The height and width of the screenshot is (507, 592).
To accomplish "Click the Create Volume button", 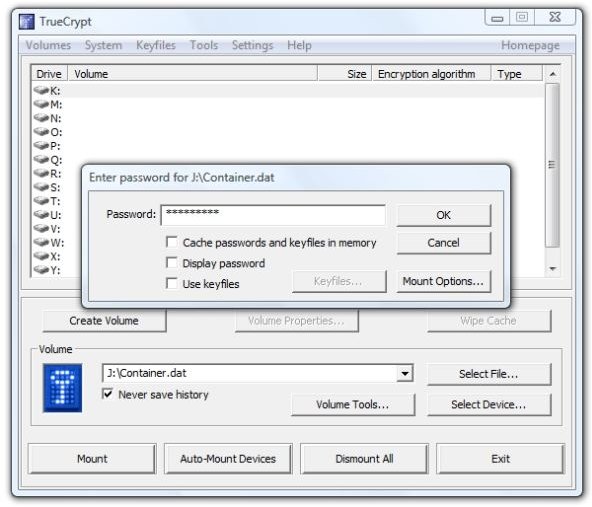I will pos(104,321).
